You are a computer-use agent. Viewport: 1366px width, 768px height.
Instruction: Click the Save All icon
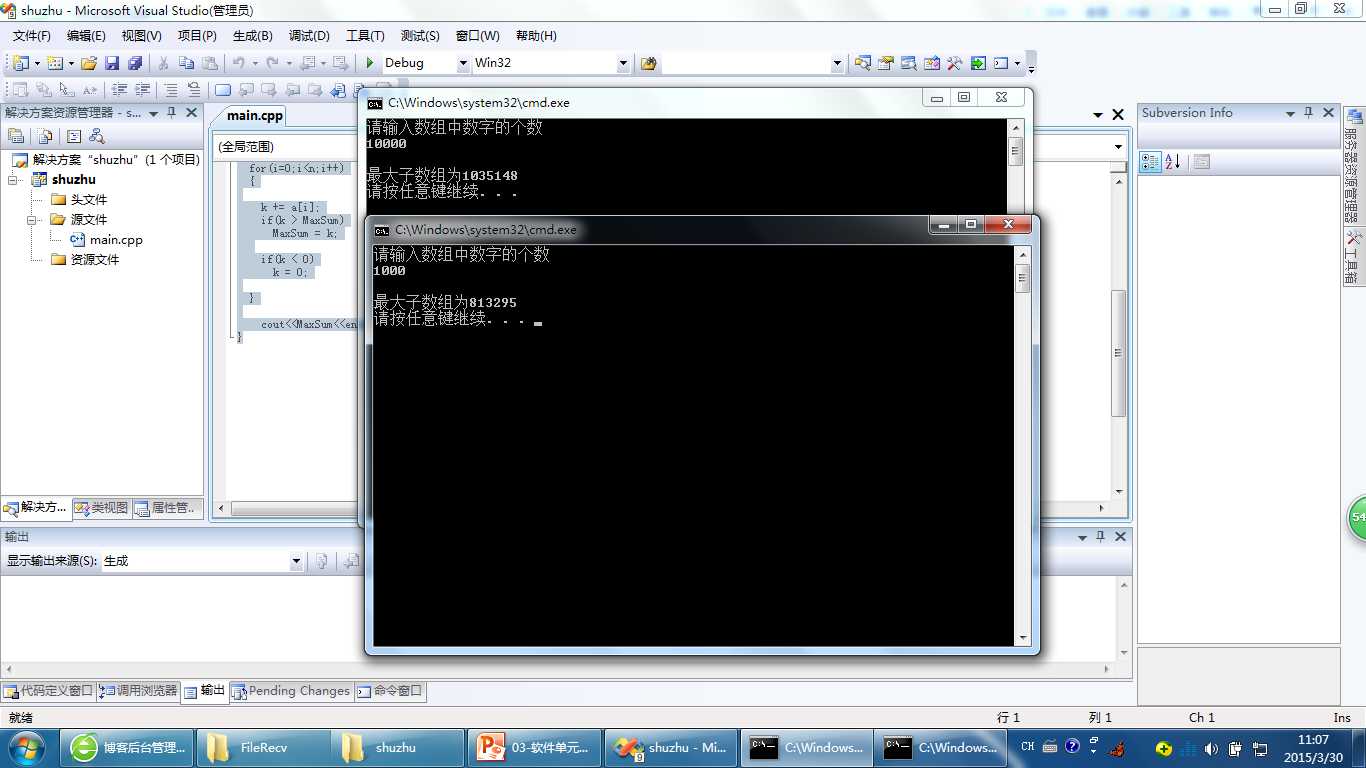[135, 63]
